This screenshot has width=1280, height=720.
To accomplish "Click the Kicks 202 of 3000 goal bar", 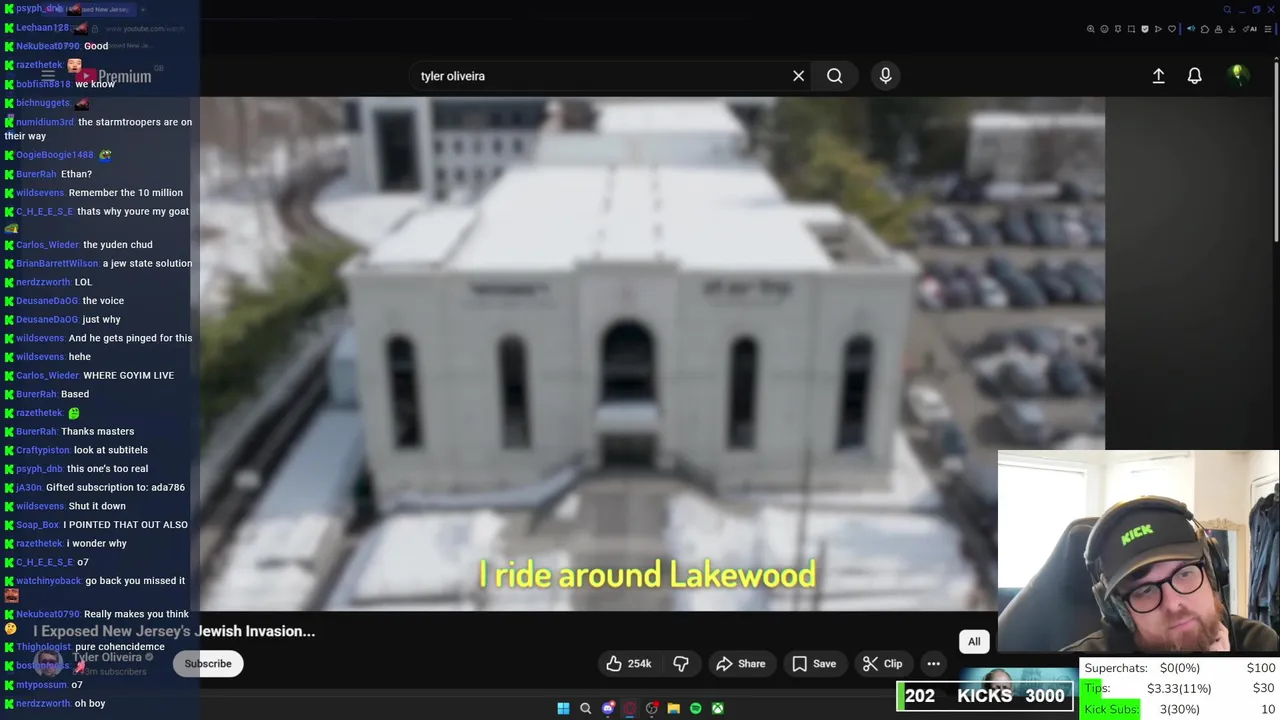I will click(985, 696).
